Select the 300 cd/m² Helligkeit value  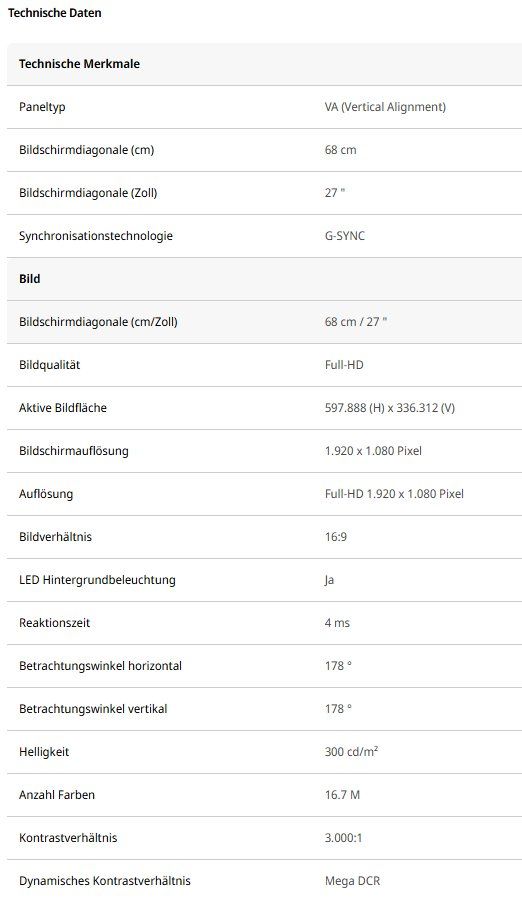351,752
